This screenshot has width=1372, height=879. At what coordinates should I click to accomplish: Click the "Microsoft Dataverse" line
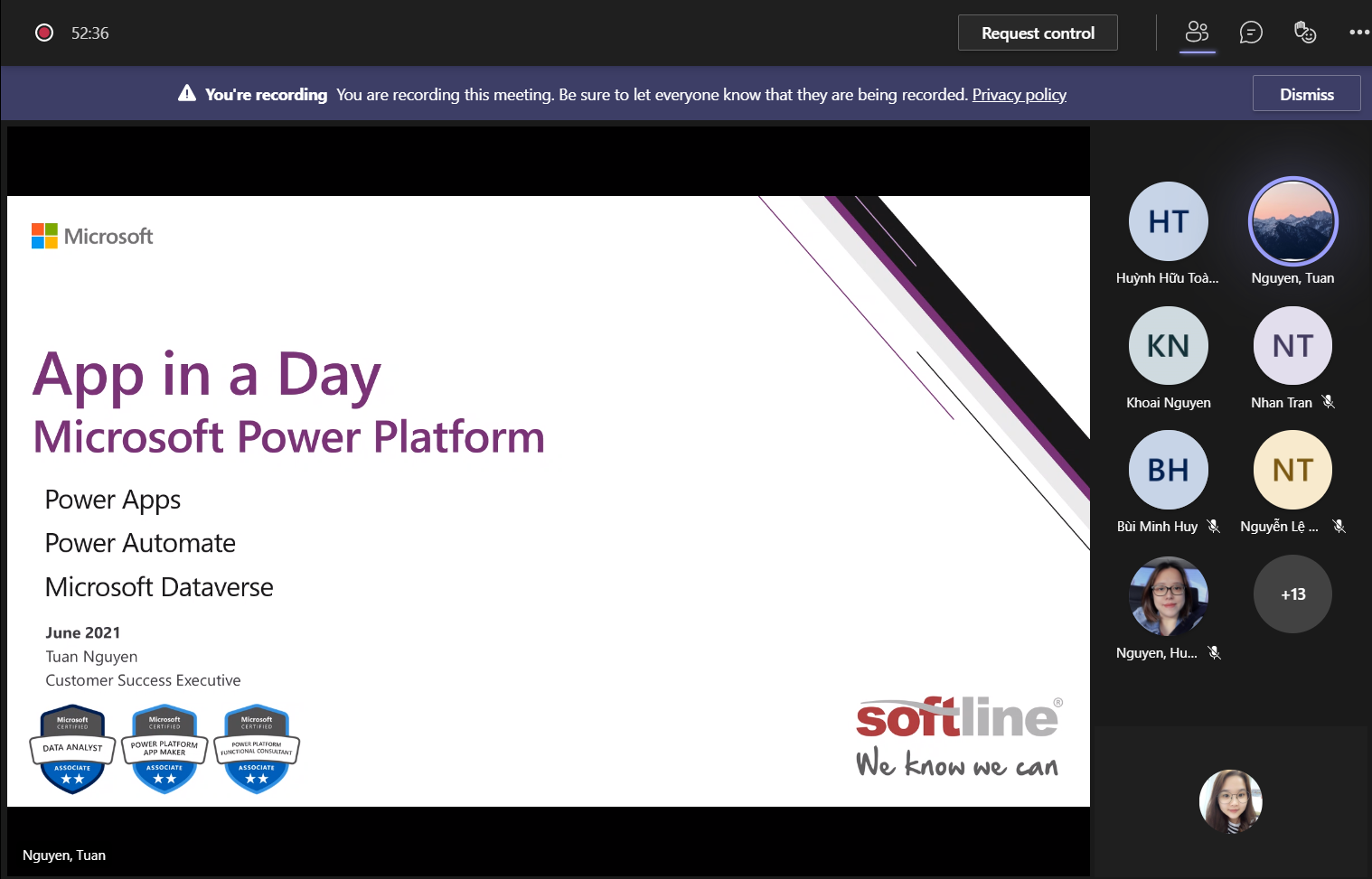coord(159,587)
